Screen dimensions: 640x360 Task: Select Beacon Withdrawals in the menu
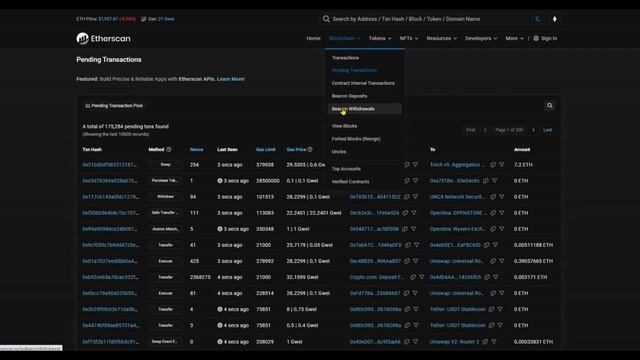[364, 109]
